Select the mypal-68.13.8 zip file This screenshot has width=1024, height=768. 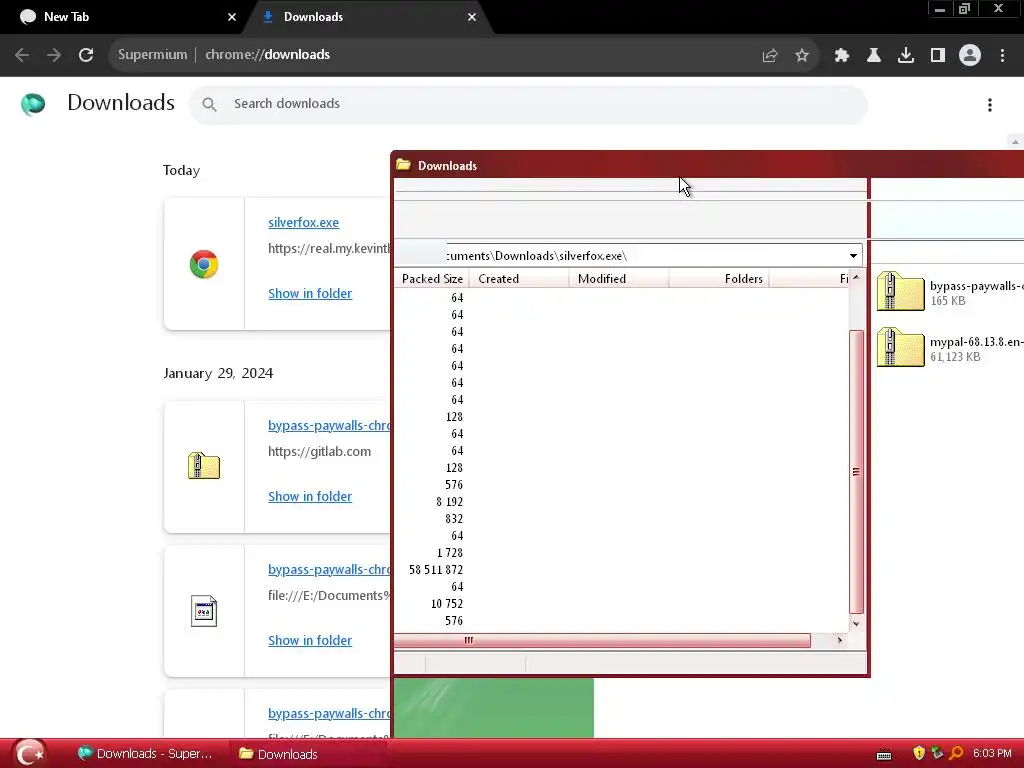[950, 348]
